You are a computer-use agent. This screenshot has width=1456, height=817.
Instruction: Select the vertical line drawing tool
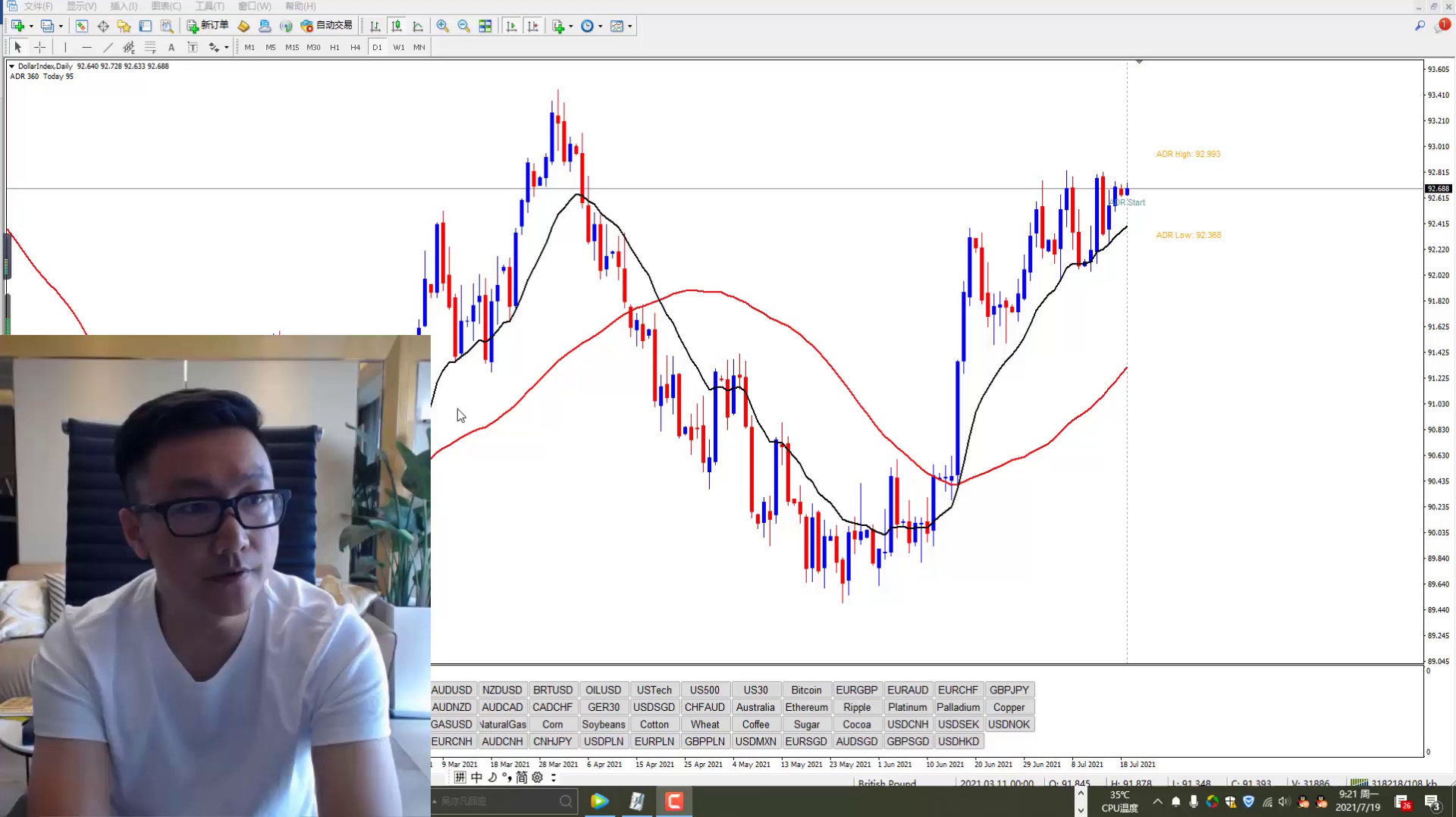[x=65, y=47]
